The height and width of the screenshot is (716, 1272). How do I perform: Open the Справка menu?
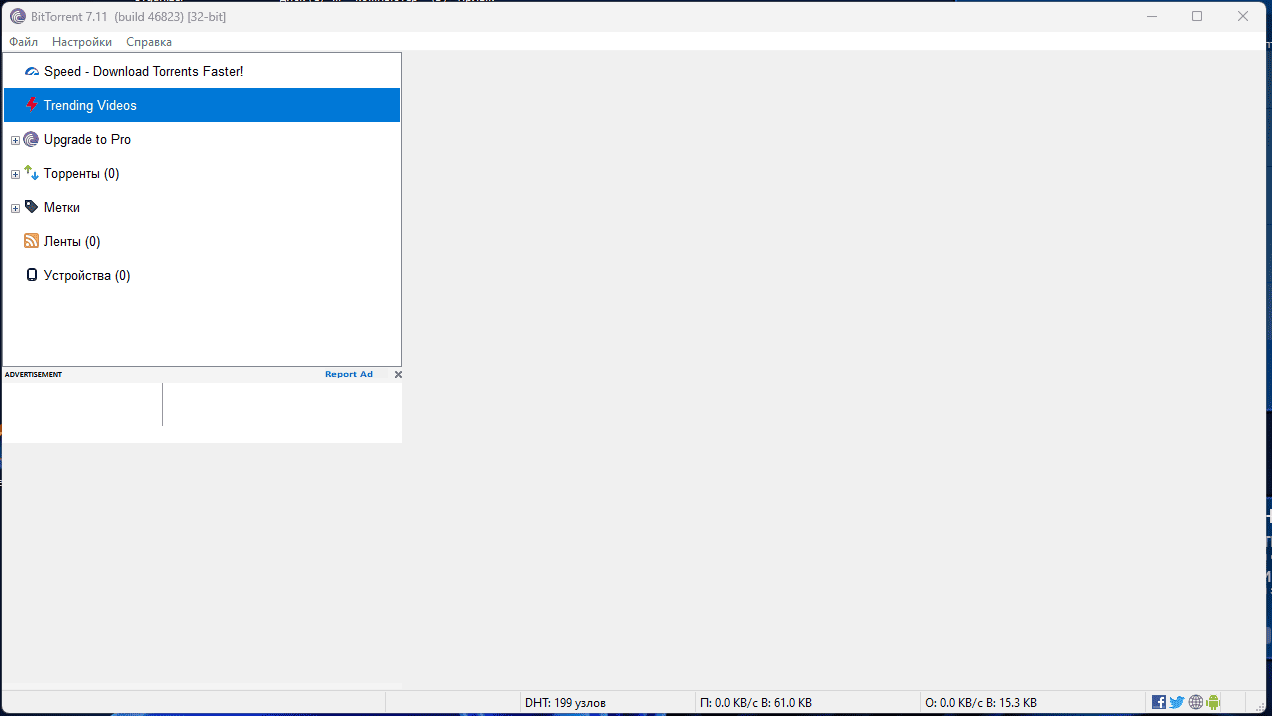[149, 42]
